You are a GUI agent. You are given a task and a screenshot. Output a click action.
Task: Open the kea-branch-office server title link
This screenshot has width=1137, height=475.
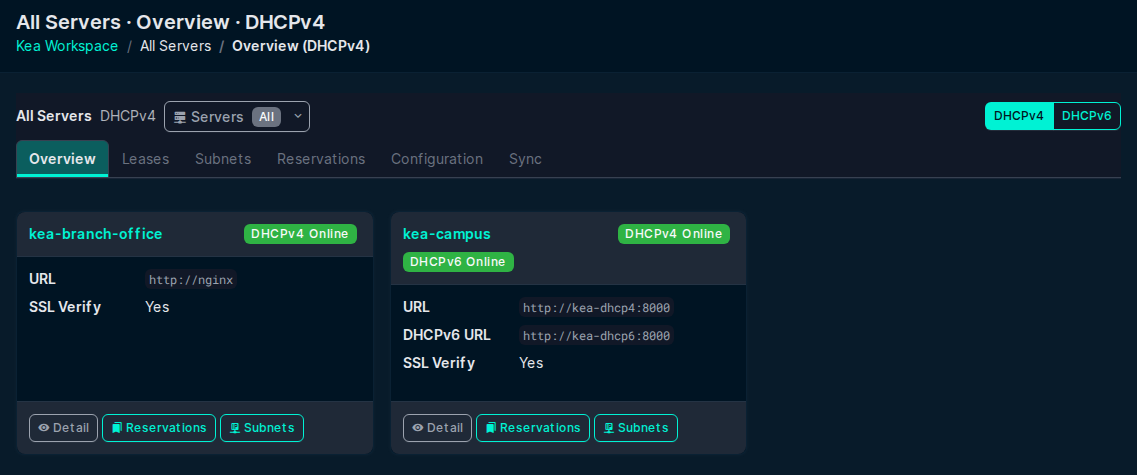point(96,234)
